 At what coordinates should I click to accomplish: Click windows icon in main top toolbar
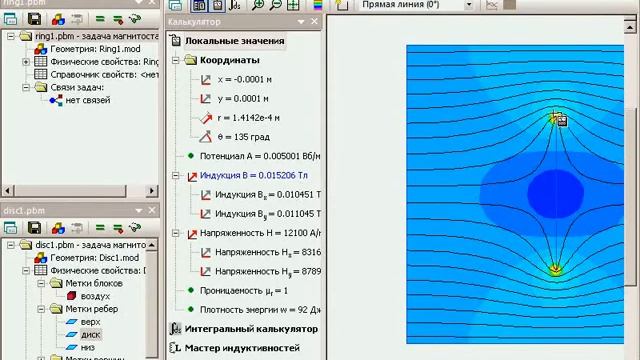(x=175, y=5)
